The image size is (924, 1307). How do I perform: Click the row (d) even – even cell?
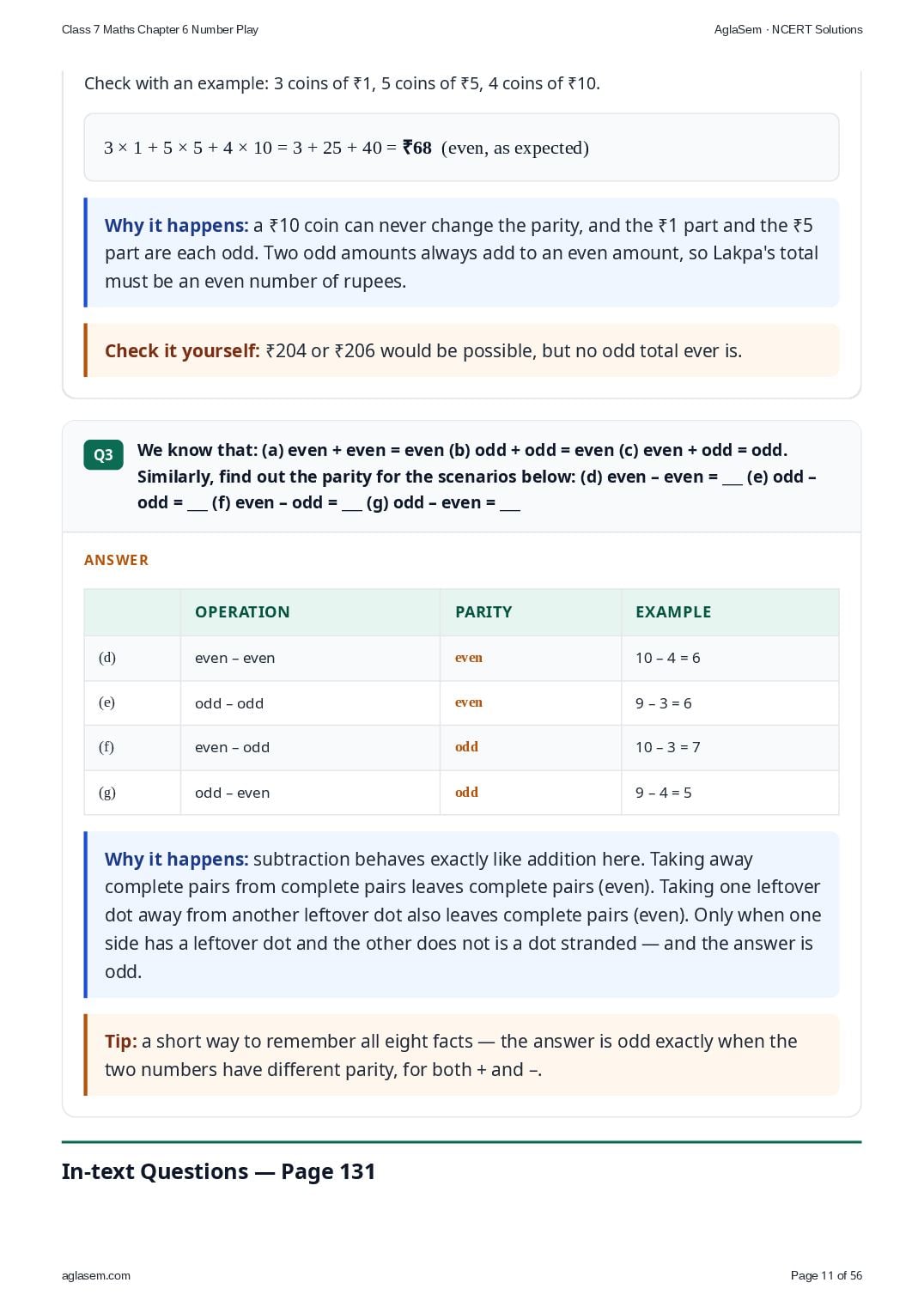click(310, 658)
